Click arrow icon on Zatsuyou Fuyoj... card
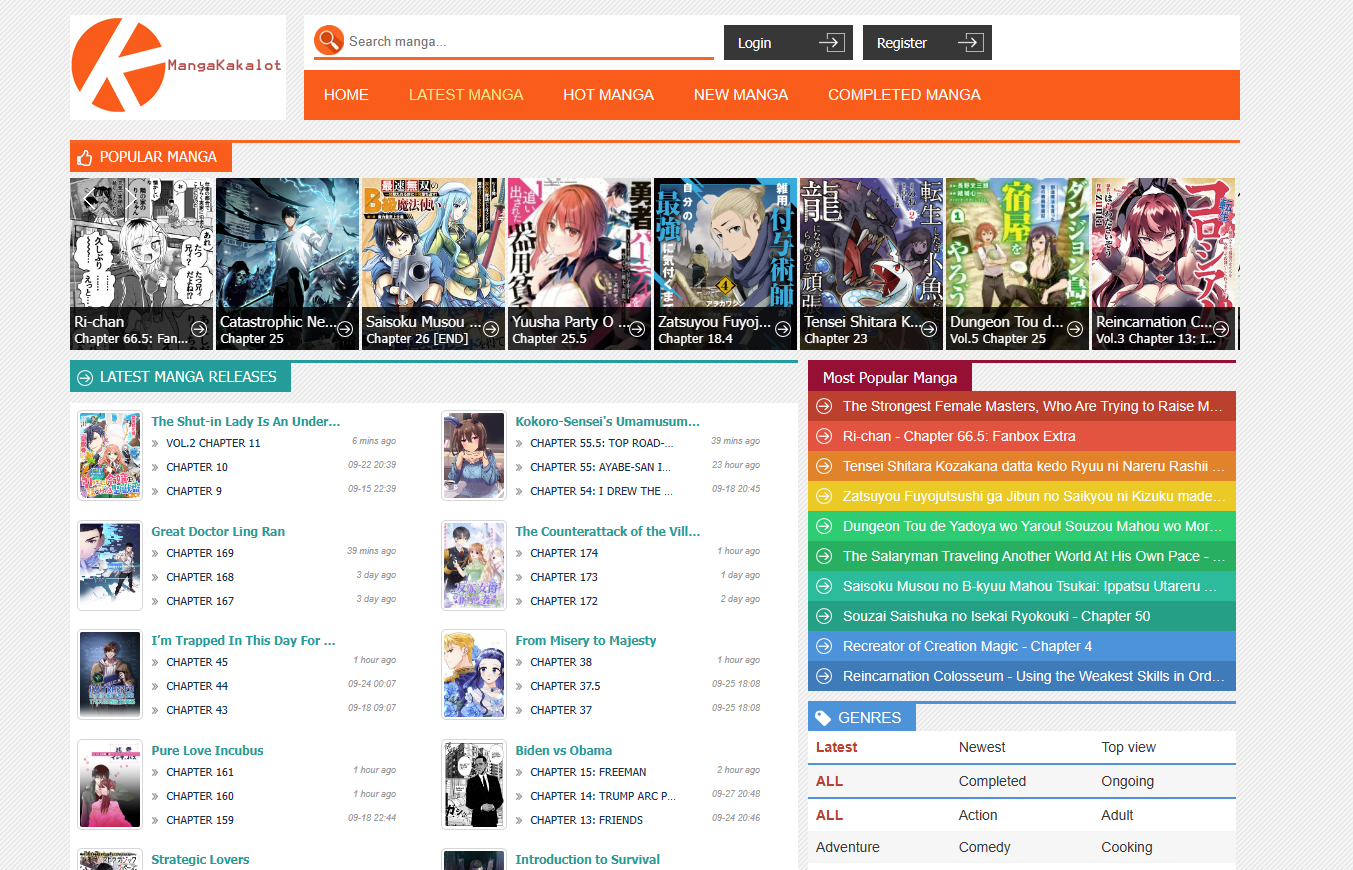 tap(783, 328)
